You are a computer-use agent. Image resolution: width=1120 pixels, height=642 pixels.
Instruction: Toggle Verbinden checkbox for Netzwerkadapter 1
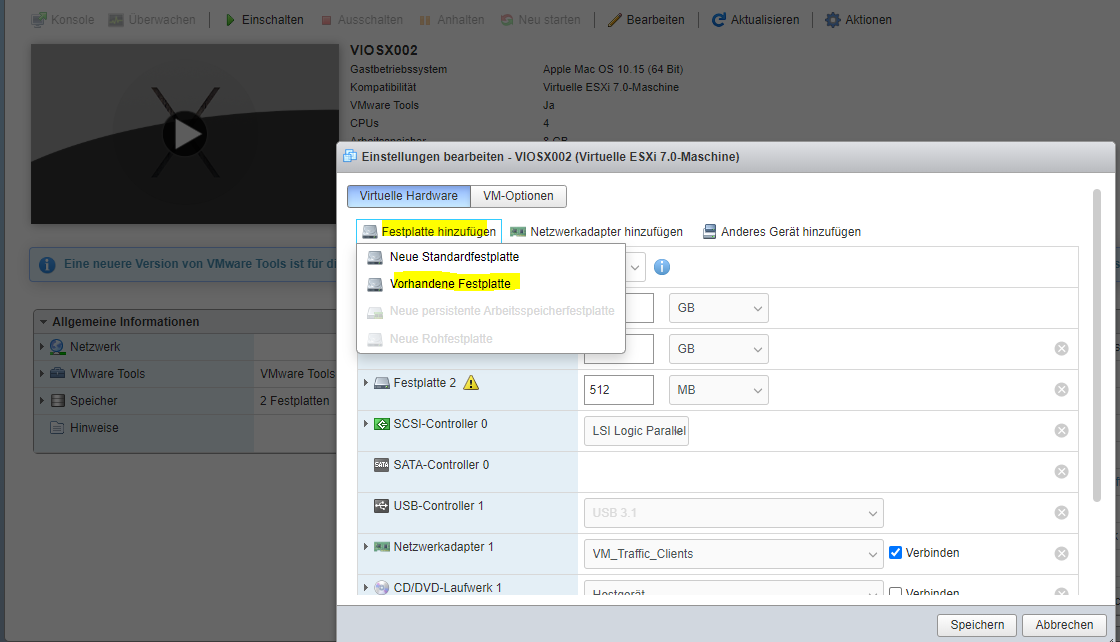pos(895,553)
